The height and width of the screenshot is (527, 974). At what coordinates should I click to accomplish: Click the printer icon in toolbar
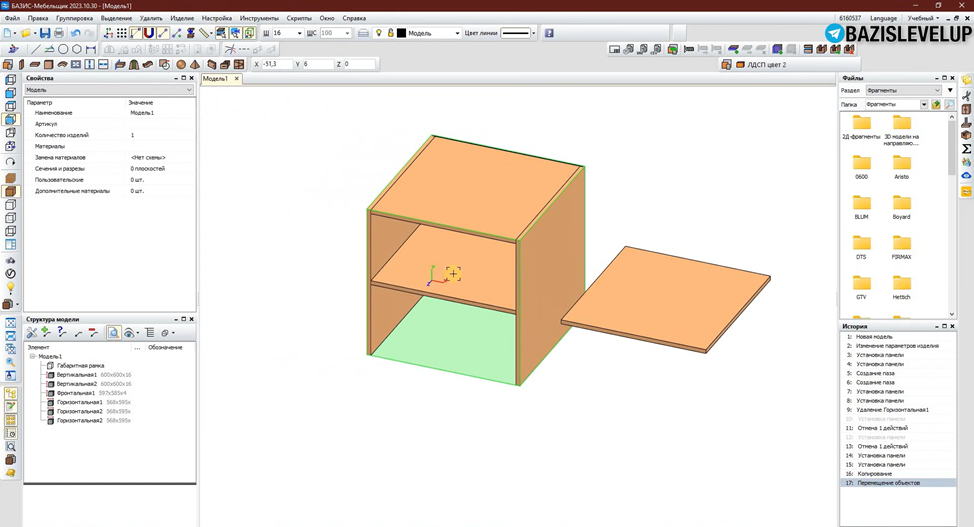[x=59, y=33]
